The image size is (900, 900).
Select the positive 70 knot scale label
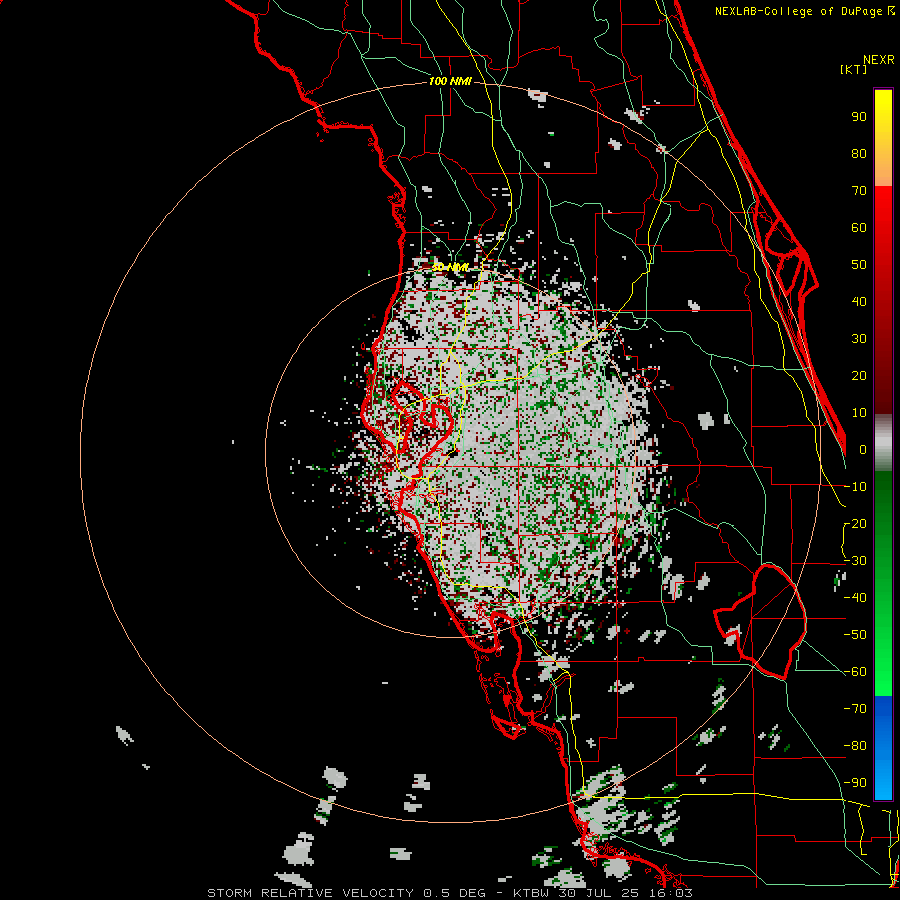(859, 191)
